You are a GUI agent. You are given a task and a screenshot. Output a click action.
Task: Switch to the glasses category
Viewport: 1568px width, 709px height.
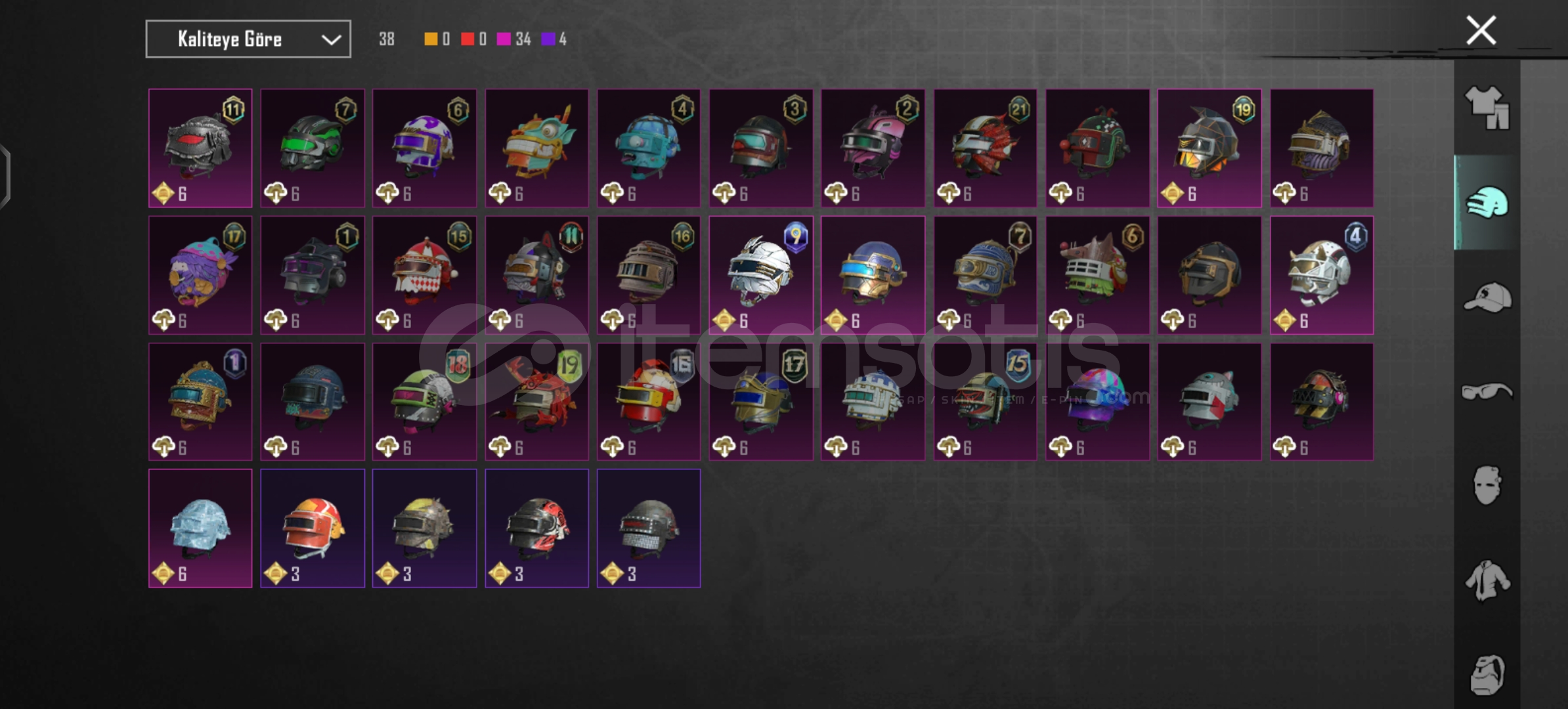click(x=1487, y=392)
